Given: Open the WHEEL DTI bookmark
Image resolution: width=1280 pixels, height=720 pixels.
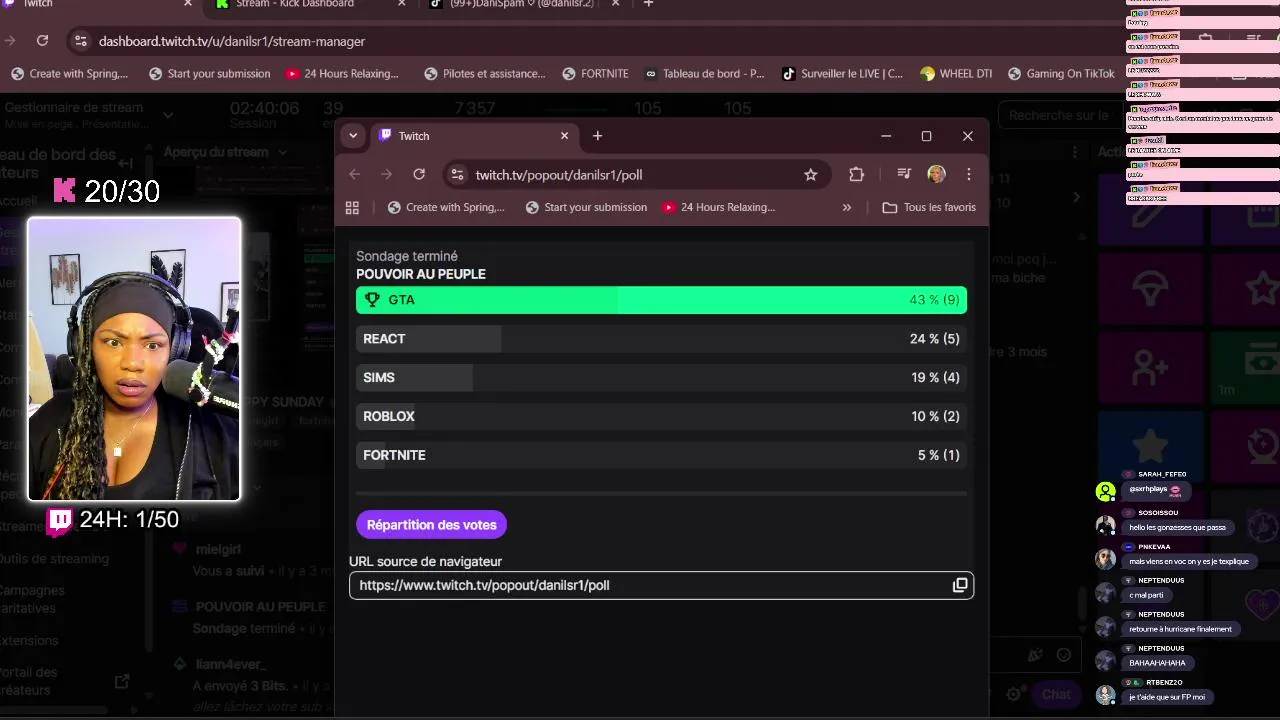Looking at the screenshot, I should (x=955, y=74).
